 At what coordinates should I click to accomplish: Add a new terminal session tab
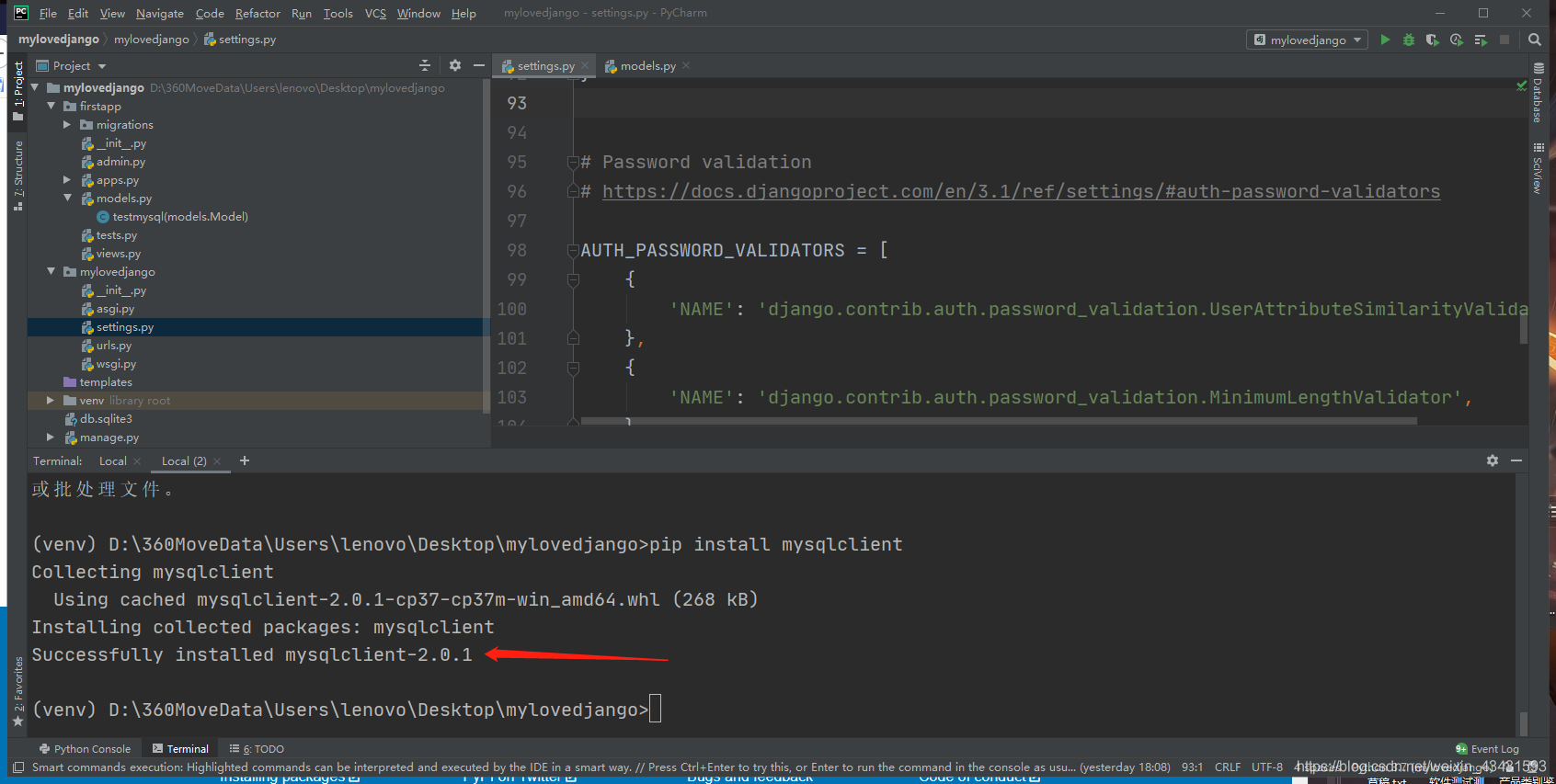245,460
